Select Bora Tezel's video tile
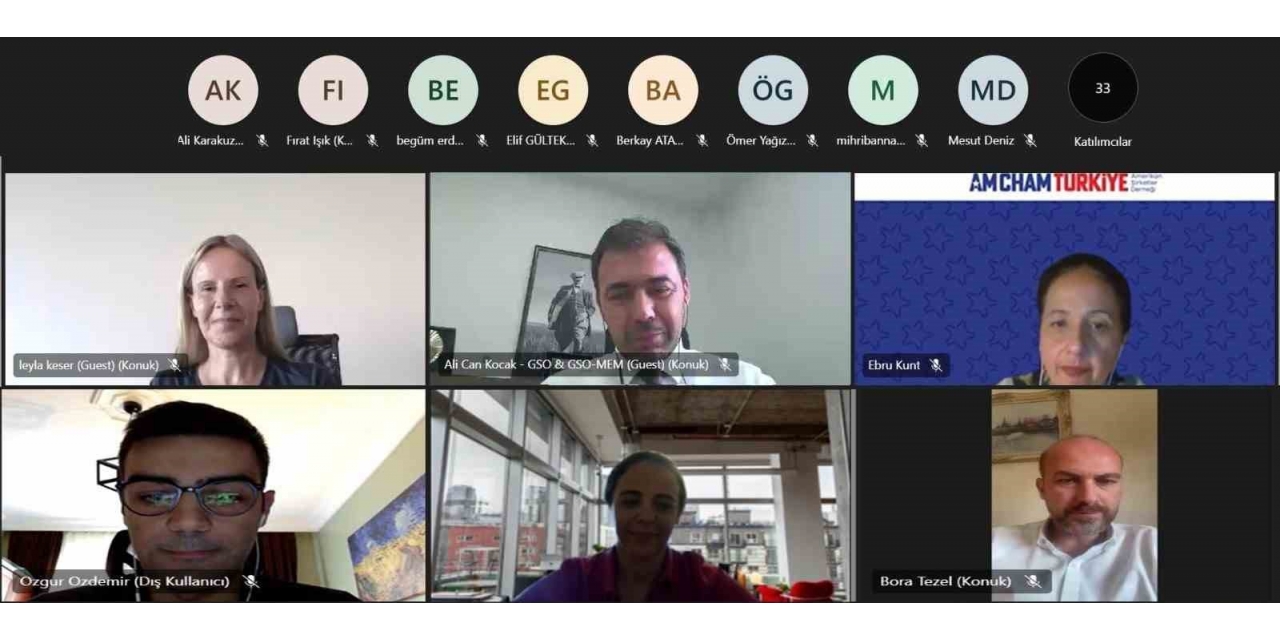Image resolution: width=1280 pixels, height=640 pixels. click(x=1067, y=495)
